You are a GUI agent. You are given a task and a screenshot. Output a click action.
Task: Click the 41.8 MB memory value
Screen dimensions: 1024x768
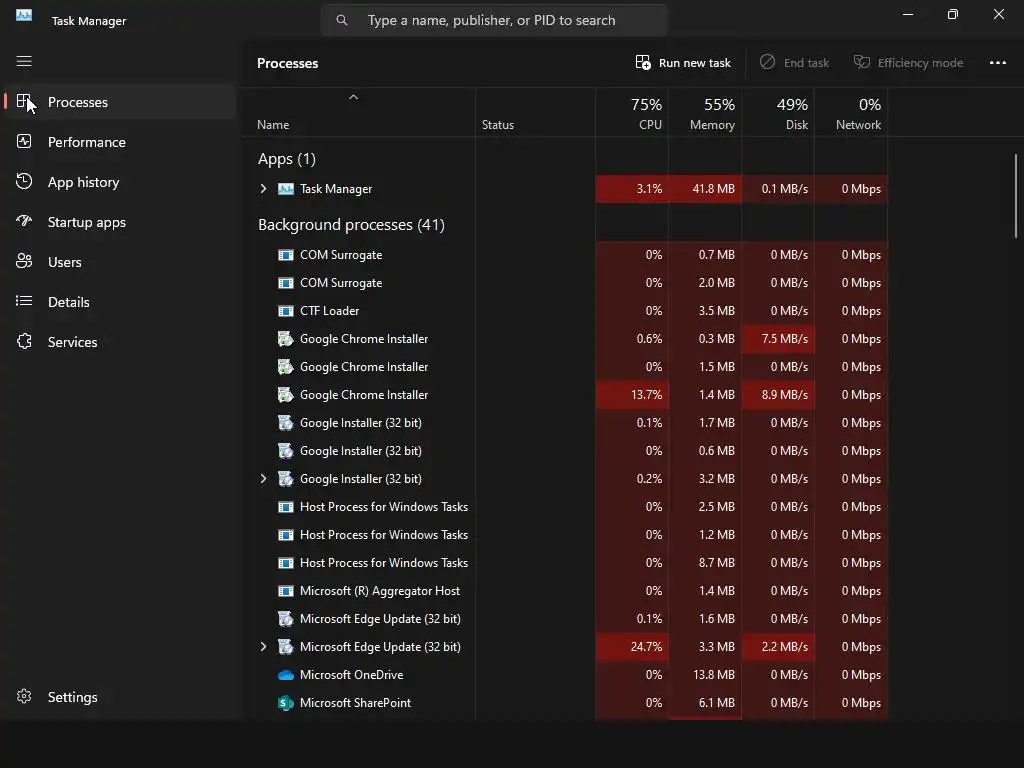pyautogui.click(x=713, y=189)
